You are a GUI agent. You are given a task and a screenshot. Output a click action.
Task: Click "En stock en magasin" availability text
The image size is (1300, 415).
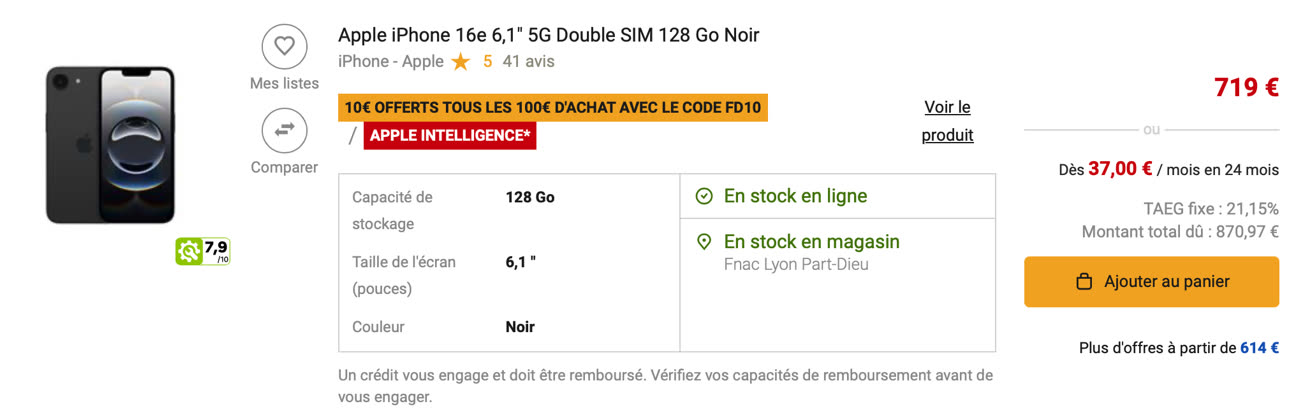pos(812,242)
